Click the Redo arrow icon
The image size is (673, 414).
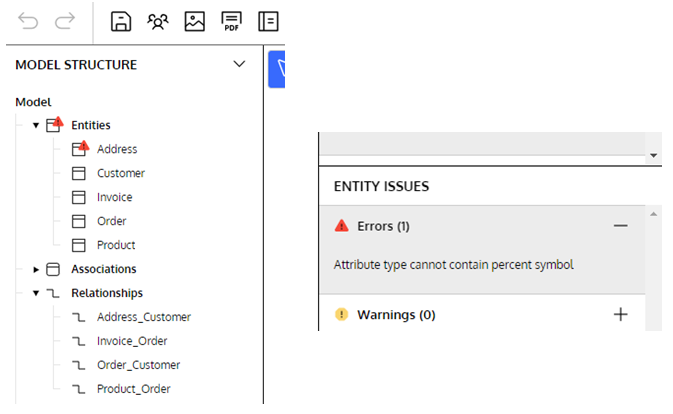65,21
